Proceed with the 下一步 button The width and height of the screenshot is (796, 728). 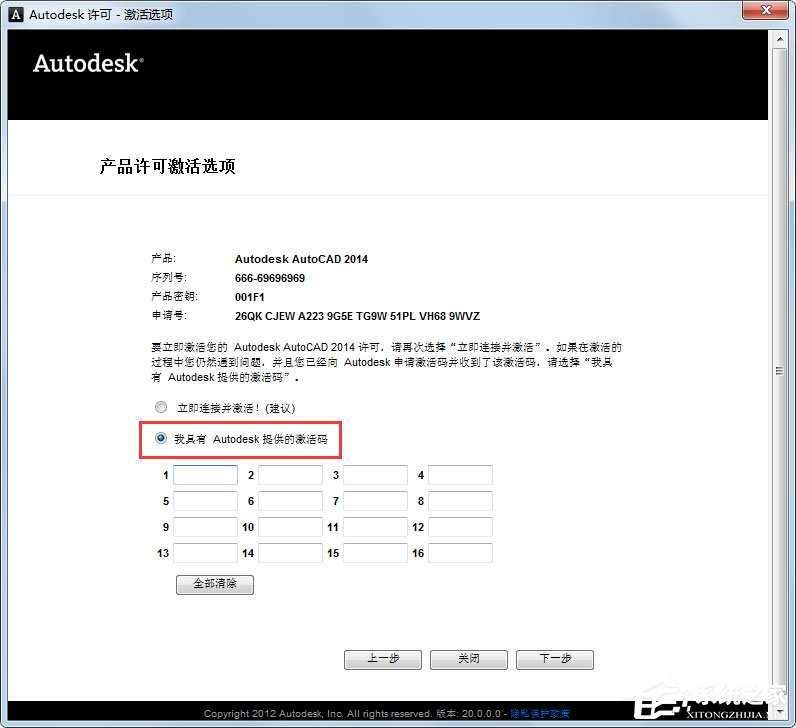(x=555, y=659)
